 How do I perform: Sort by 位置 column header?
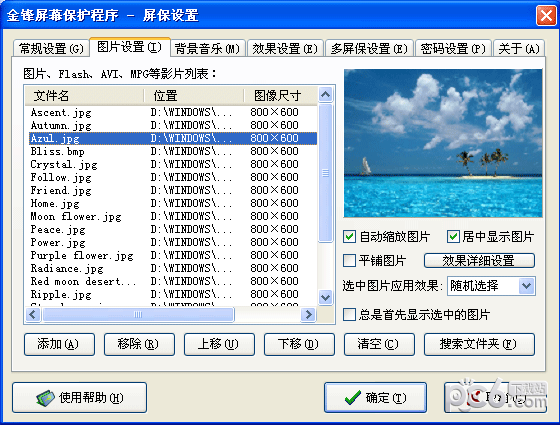[194, 96]
